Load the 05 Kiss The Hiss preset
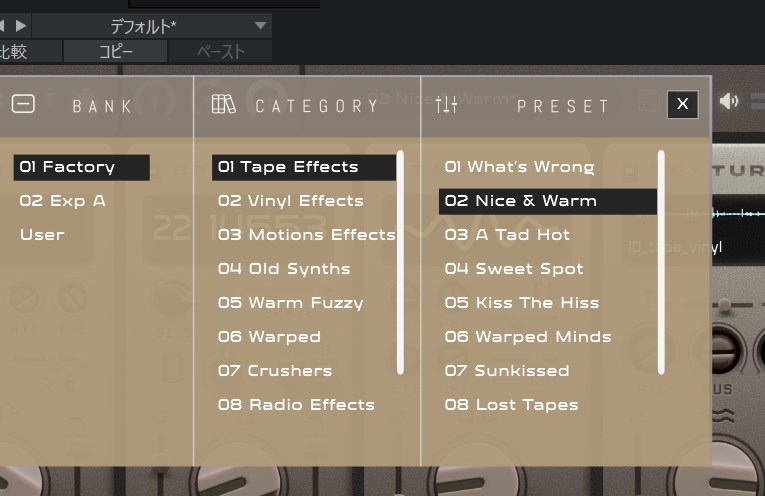765x496 pixels. (x=521, y=303)
